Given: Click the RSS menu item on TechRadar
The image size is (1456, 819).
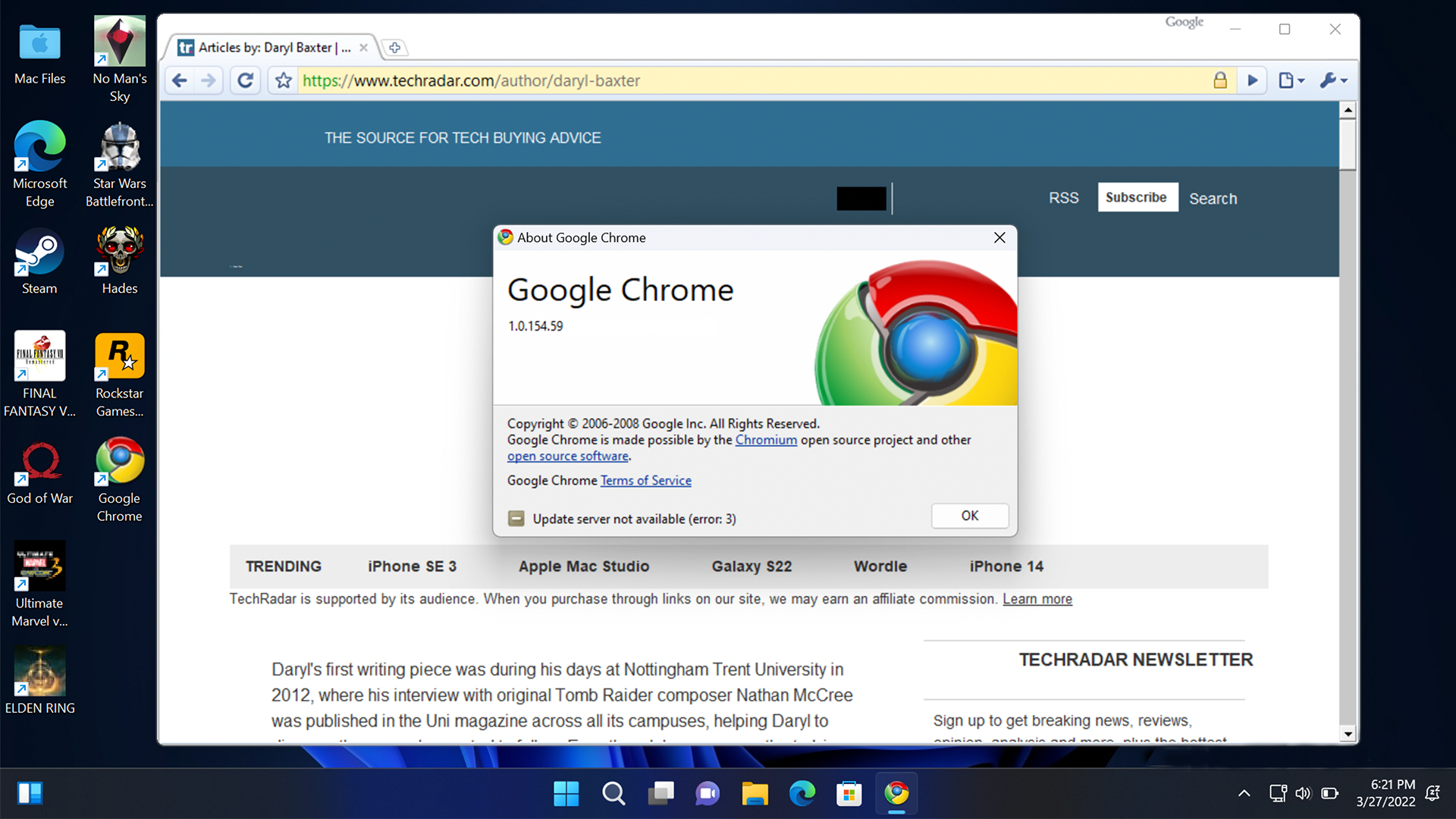Looking at the screenshot, I should (1064, 198).
